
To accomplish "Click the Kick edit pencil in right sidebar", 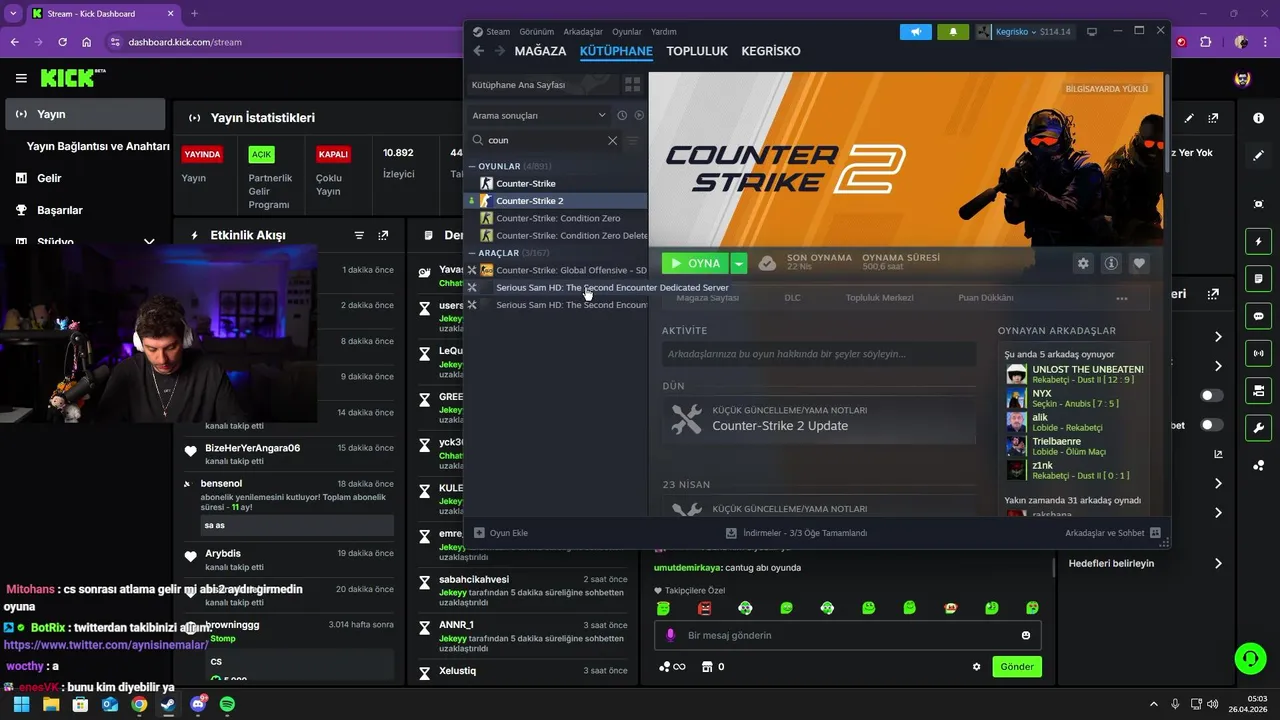I will click(x=1258, y=156).
